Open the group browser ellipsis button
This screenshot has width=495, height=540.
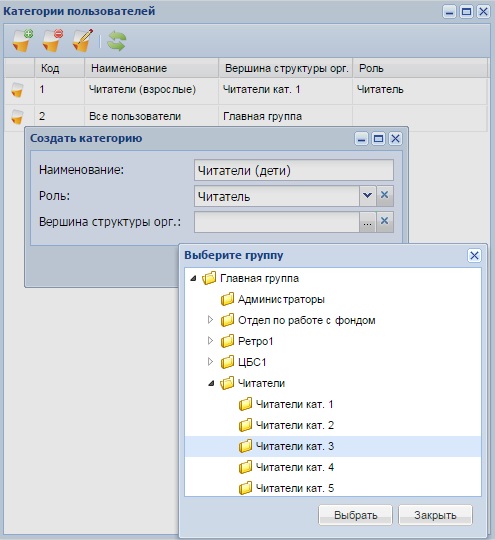tap(368, 222)
